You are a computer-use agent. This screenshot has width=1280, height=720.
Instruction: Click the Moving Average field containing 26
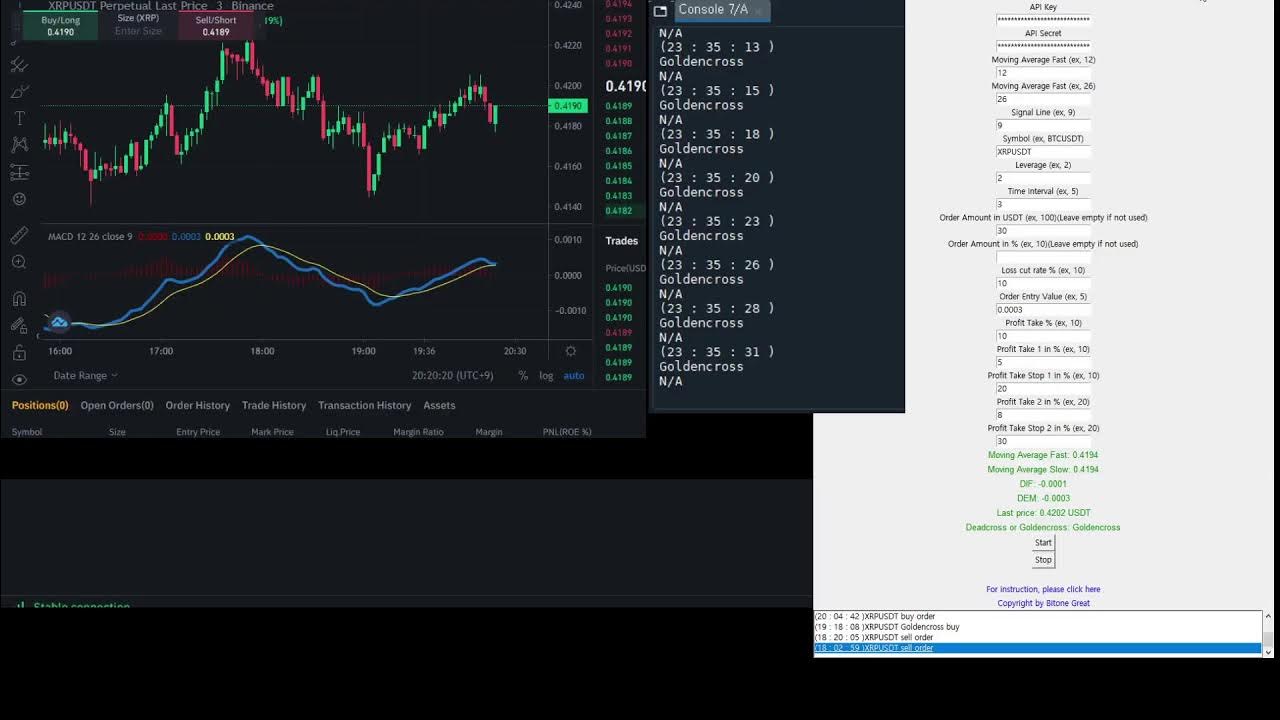1043,99
